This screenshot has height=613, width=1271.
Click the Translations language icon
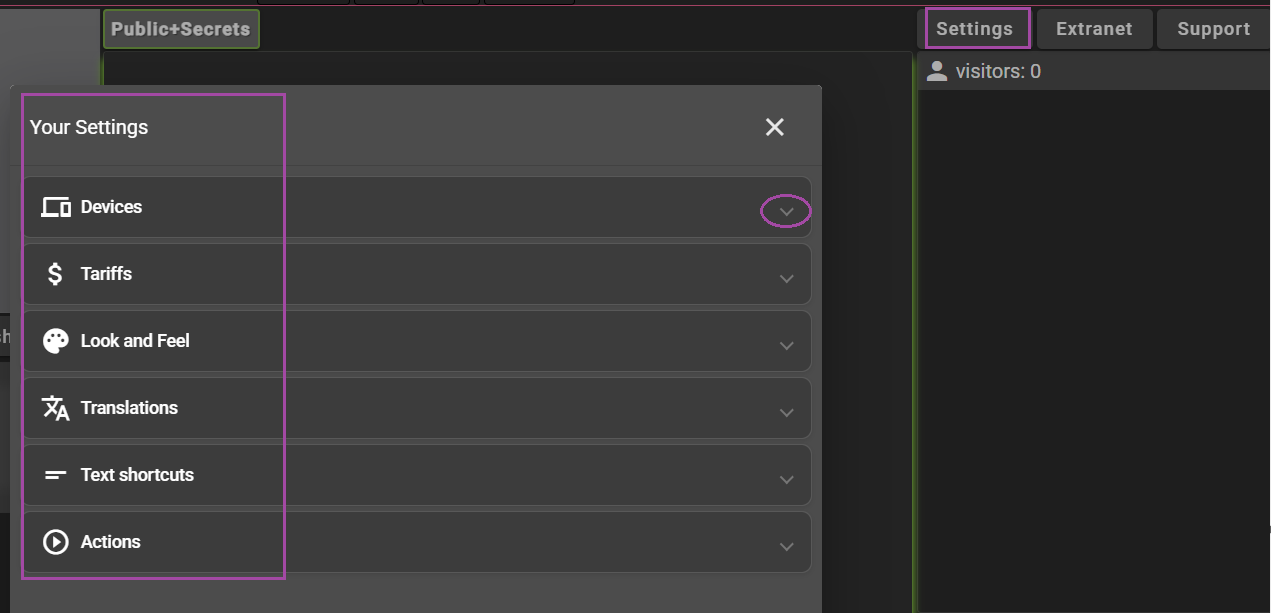point(56,408)
